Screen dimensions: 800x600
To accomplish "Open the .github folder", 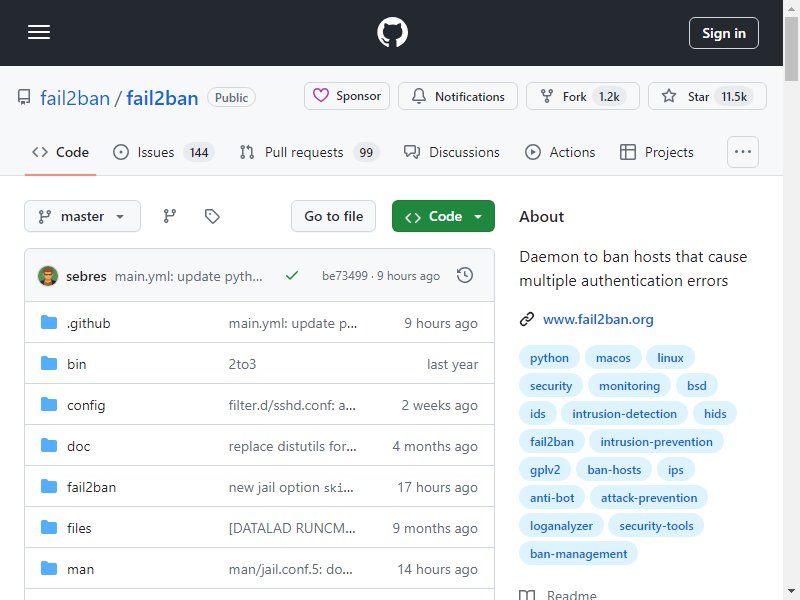I will click(x=89, y=323).
